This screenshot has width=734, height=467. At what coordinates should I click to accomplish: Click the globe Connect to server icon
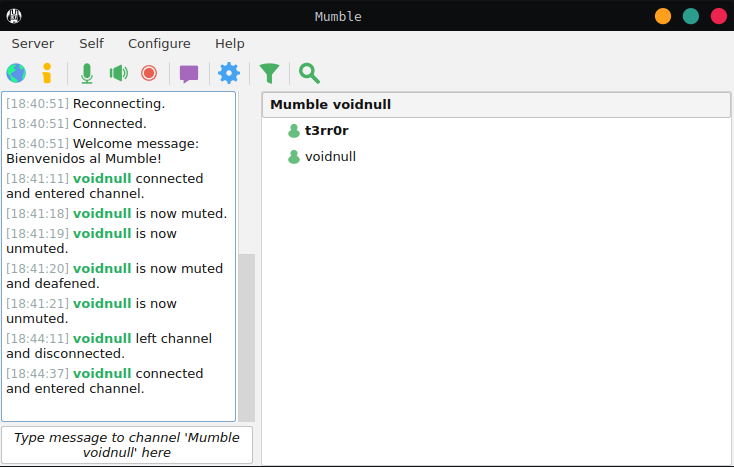pos(16,73)
